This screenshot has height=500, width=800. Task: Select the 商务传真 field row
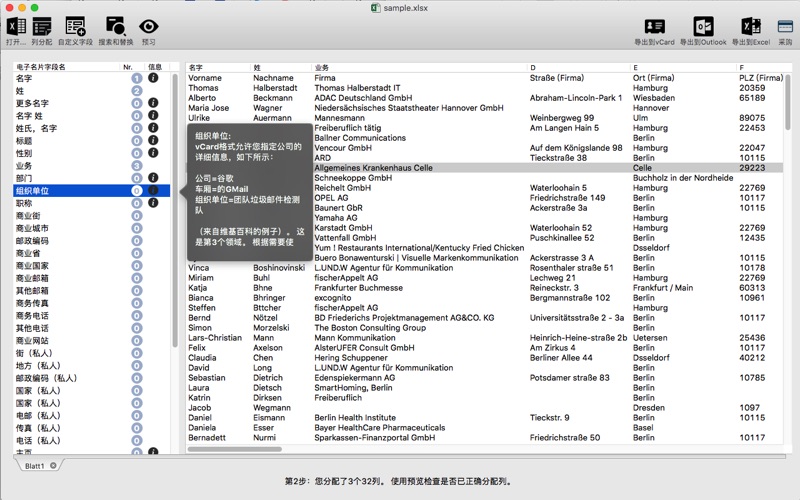[92, 303]
